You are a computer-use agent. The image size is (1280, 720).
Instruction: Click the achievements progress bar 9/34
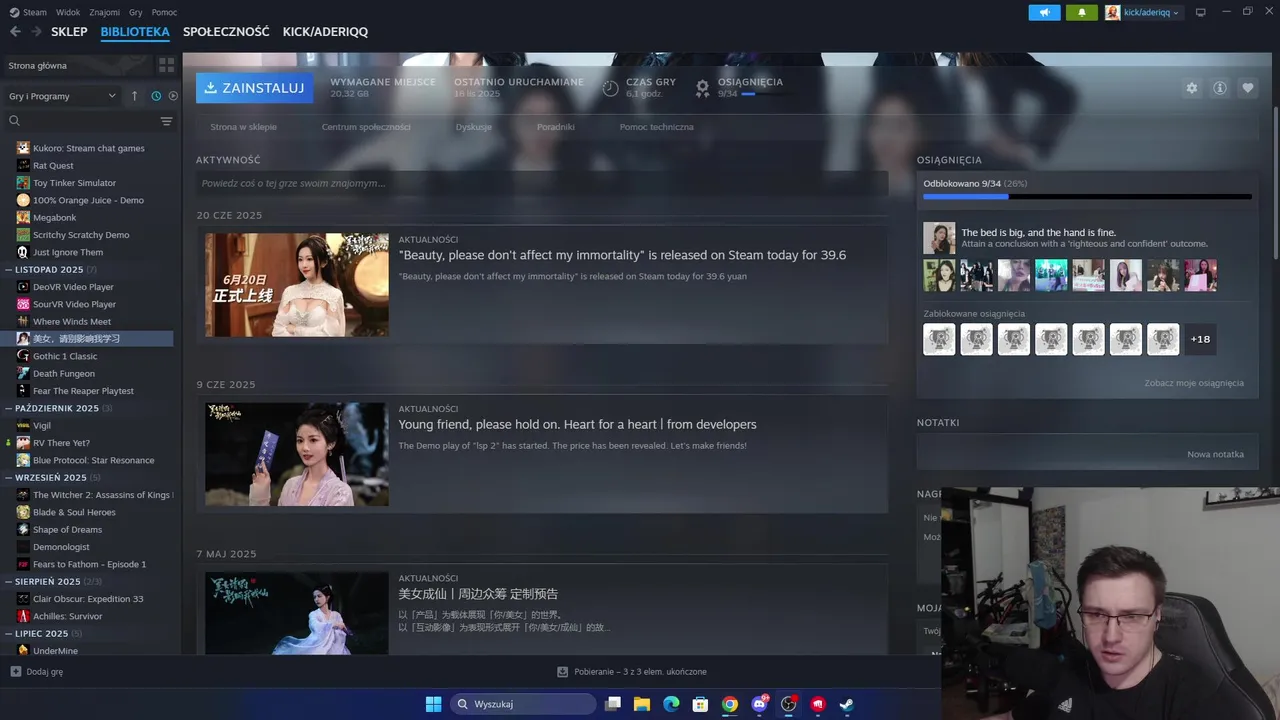click(x=1087, y=197)
